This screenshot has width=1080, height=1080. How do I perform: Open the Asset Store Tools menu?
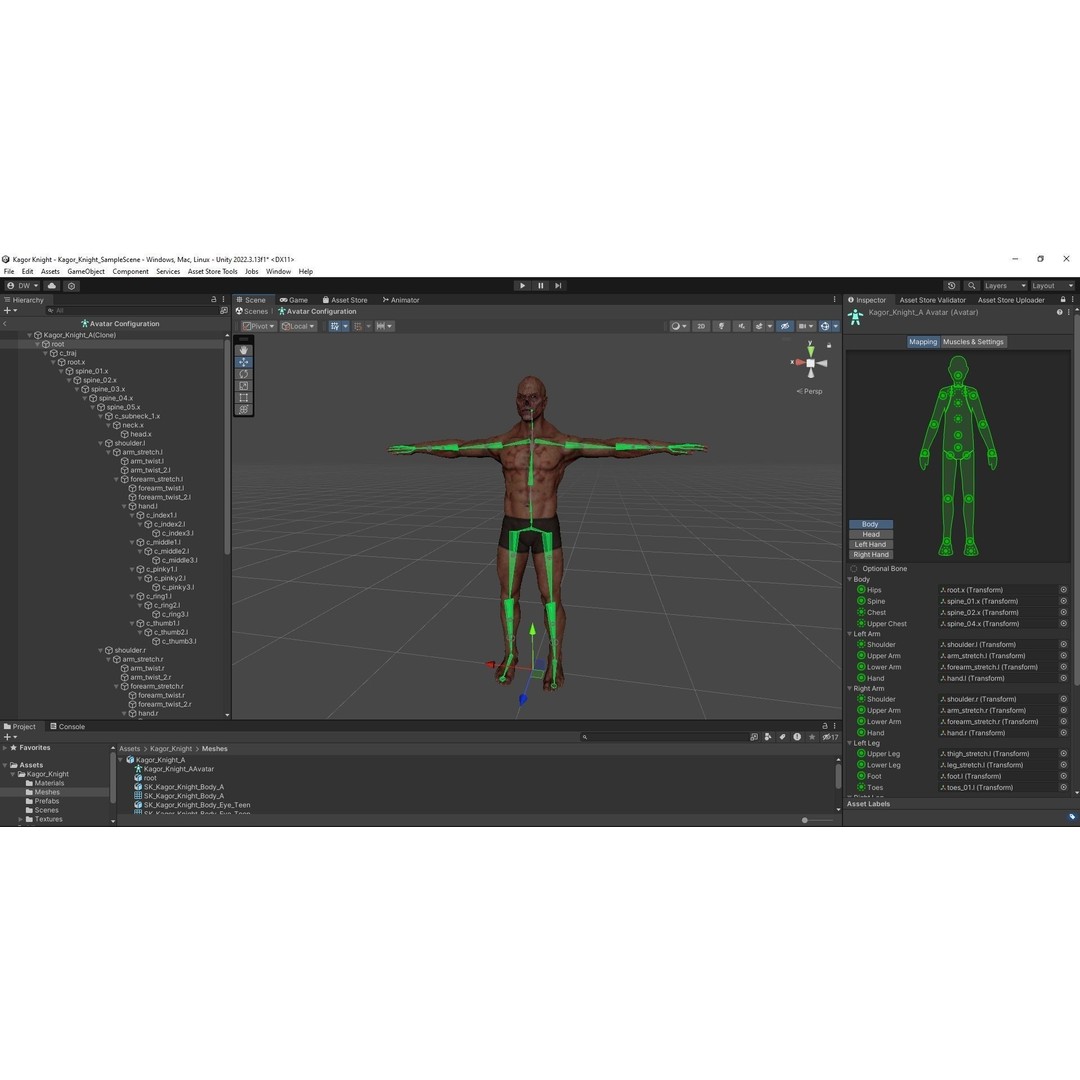point(212,271)
